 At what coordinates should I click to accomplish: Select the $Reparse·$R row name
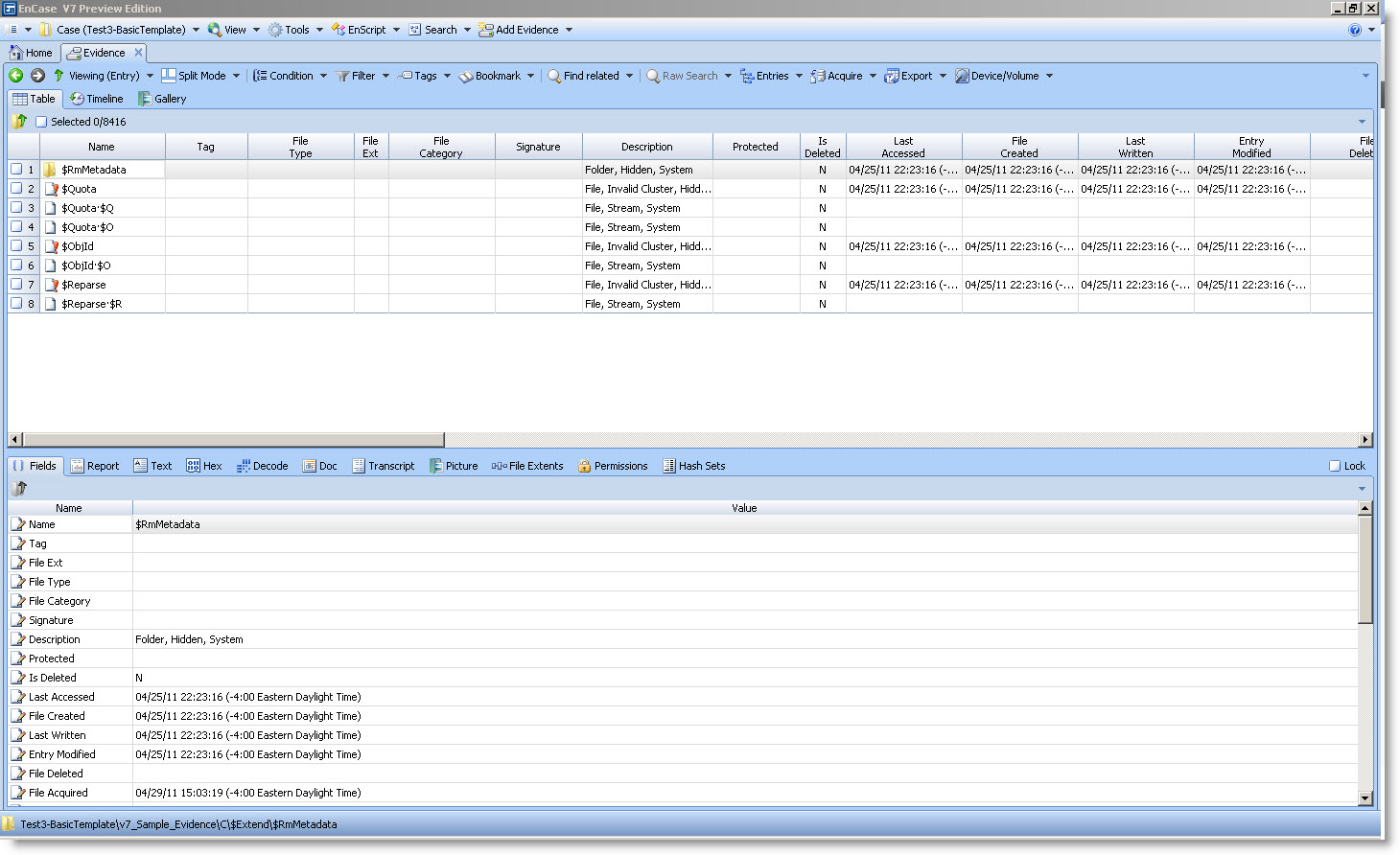[91, 304]
